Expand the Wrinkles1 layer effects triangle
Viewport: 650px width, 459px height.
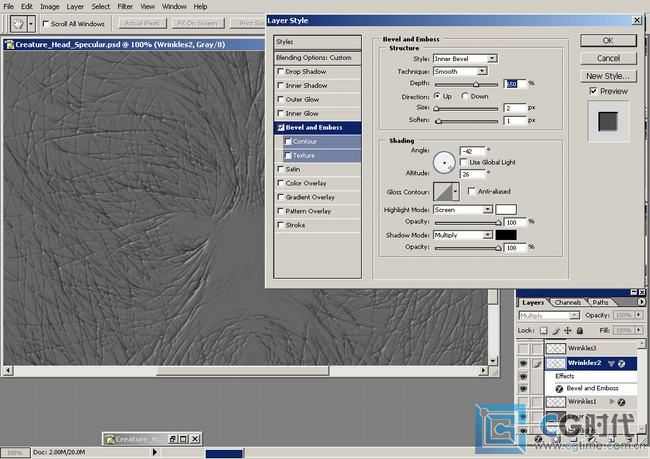[x=612, y=402]
